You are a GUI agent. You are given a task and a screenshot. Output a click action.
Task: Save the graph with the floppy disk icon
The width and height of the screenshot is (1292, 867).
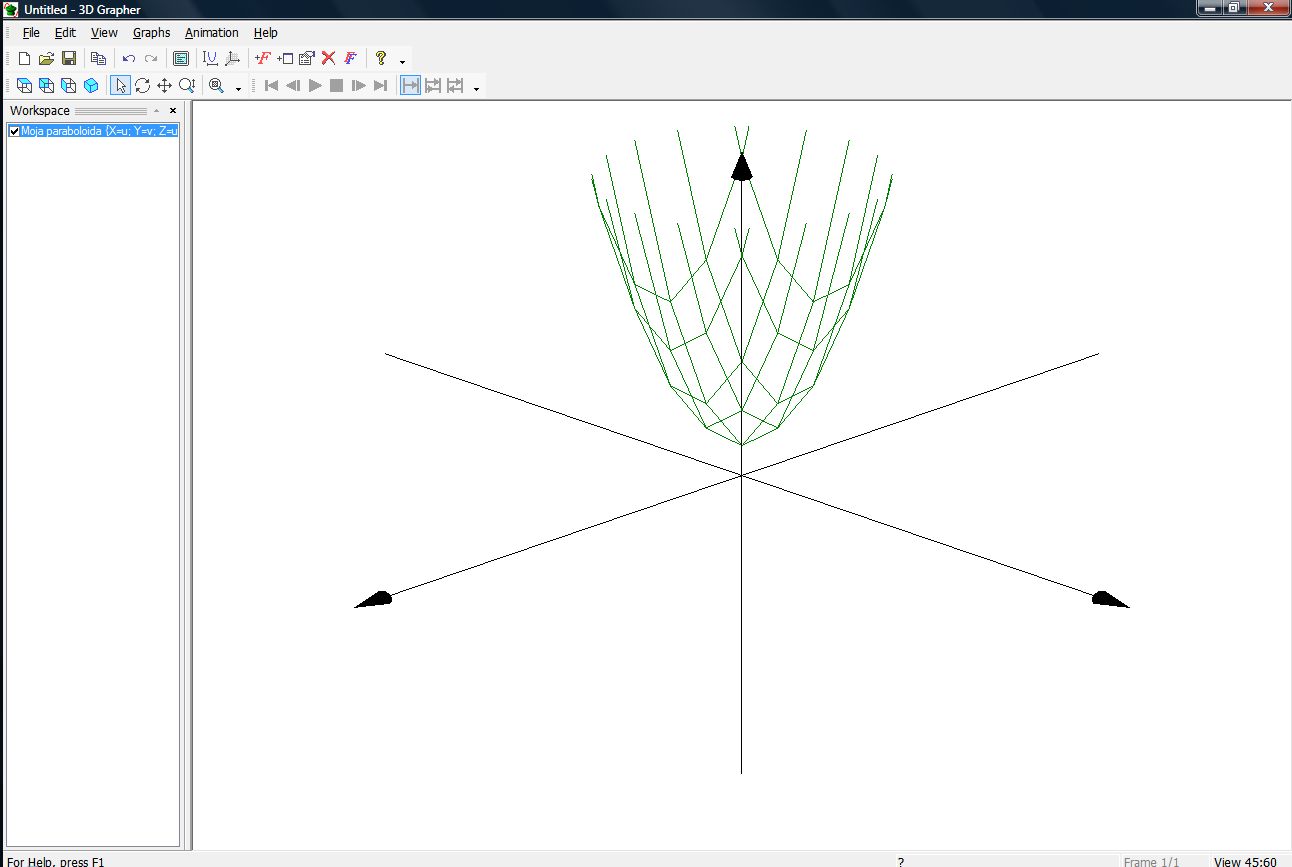pos(69,59)
